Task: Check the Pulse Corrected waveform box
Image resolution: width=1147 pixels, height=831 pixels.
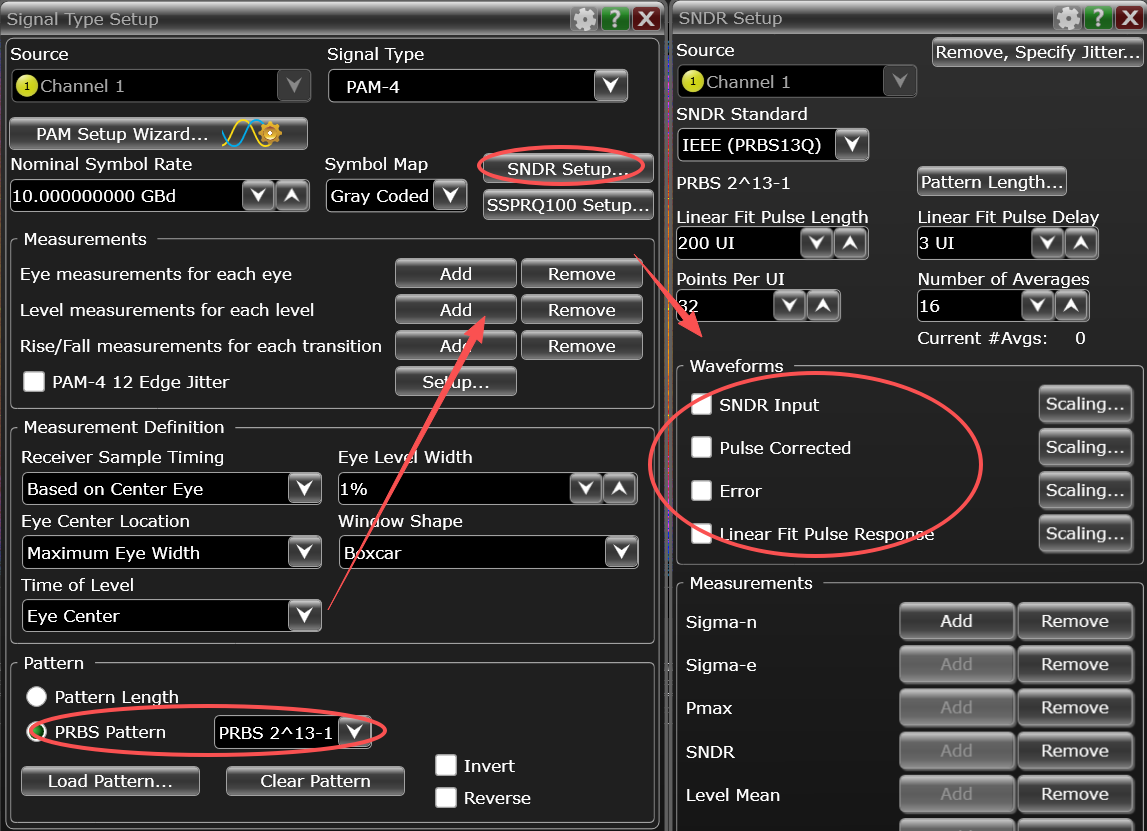Action: coord(702,448)
